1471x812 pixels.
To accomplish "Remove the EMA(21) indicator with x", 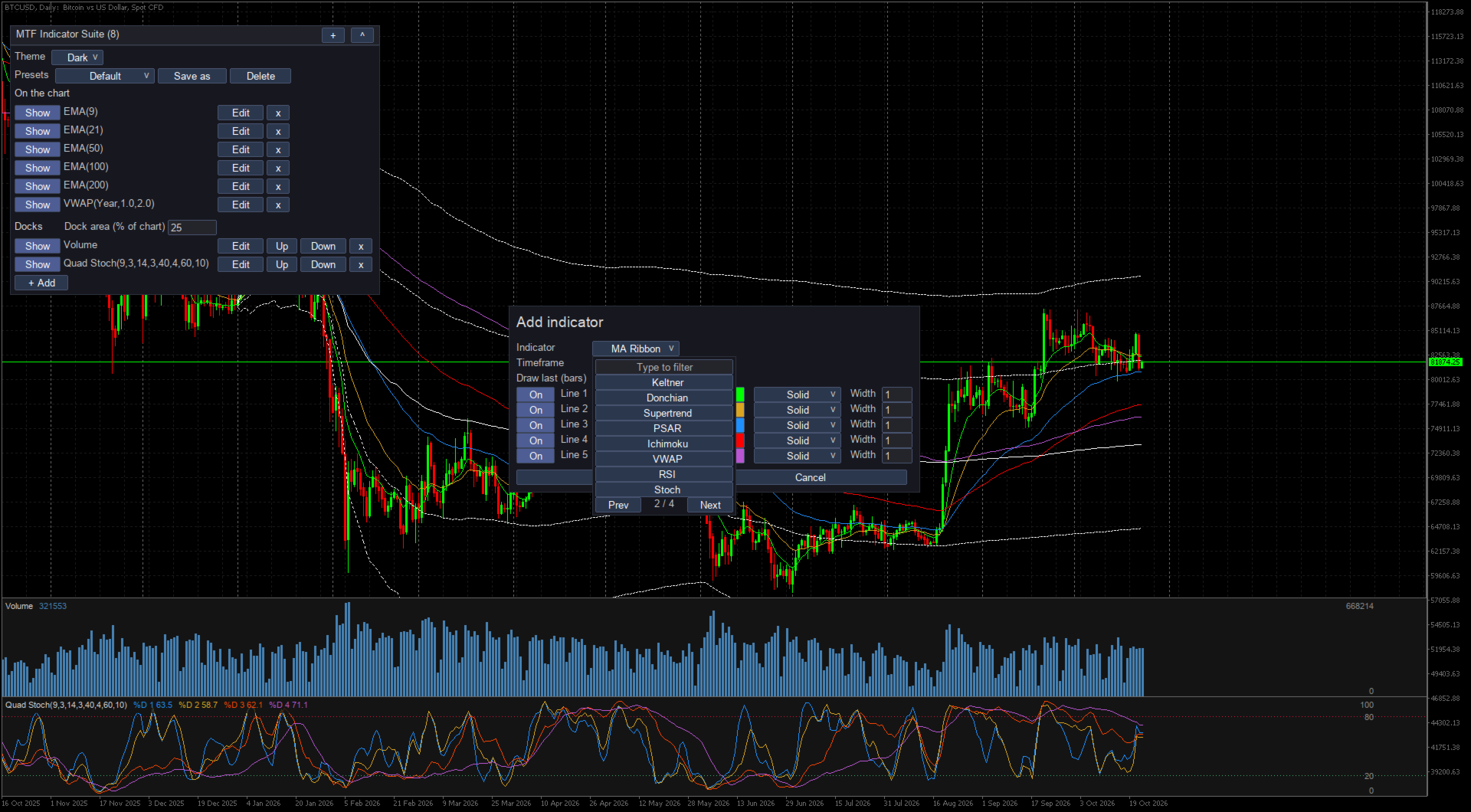I will click(x=278, y=132).
